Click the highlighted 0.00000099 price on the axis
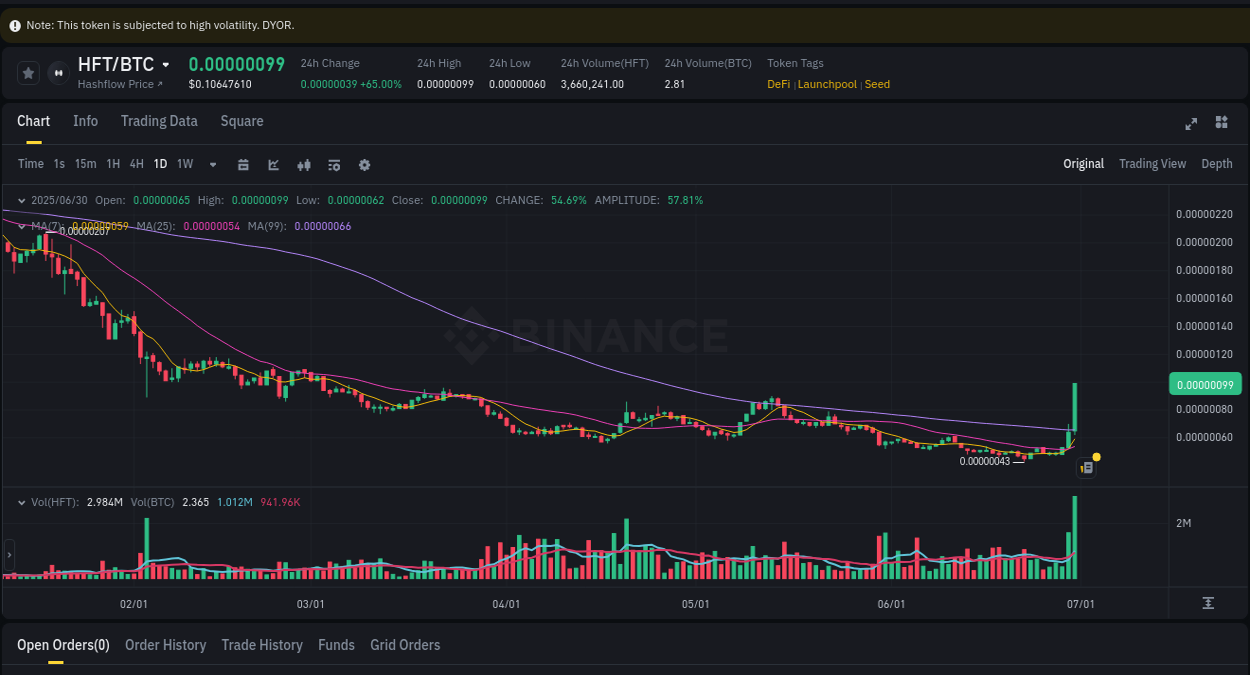Image resolution: width=1250 pixels, height=675 pixels. click(x=1205, y=384)
